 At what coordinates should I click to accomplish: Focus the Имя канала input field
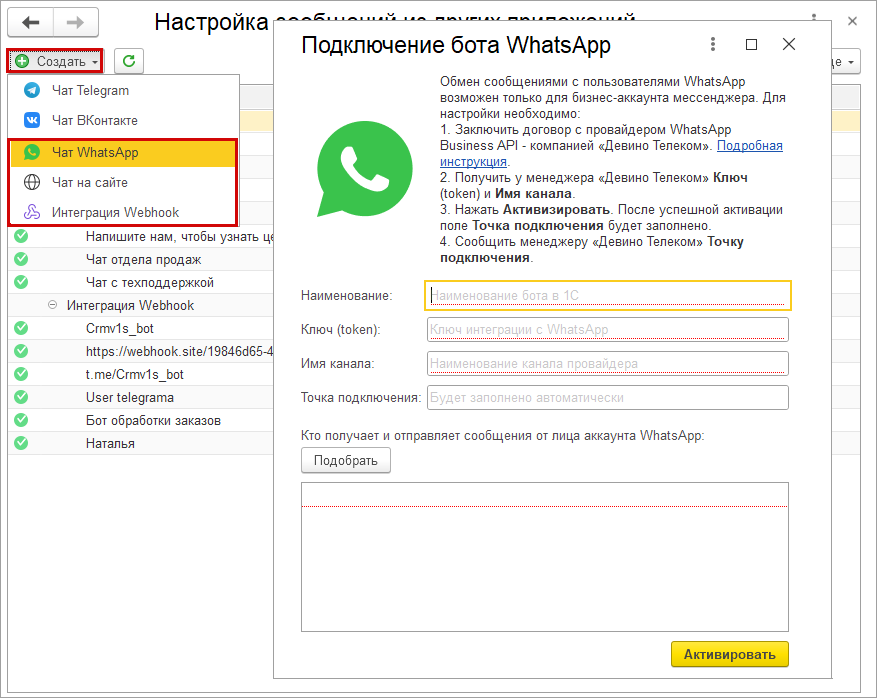pyautogui.click(x=608, y=364)
